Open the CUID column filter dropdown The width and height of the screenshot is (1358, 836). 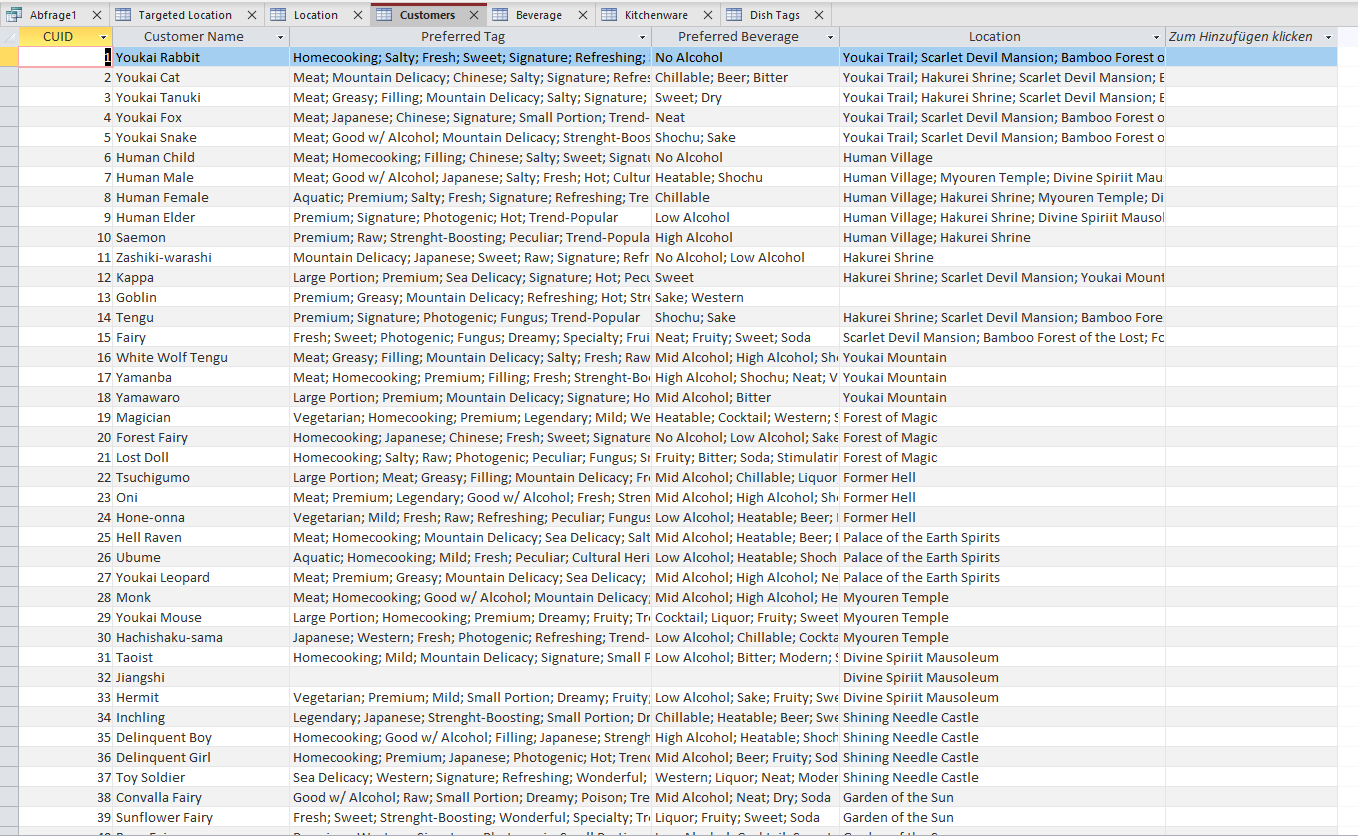[x=103, y=37]
